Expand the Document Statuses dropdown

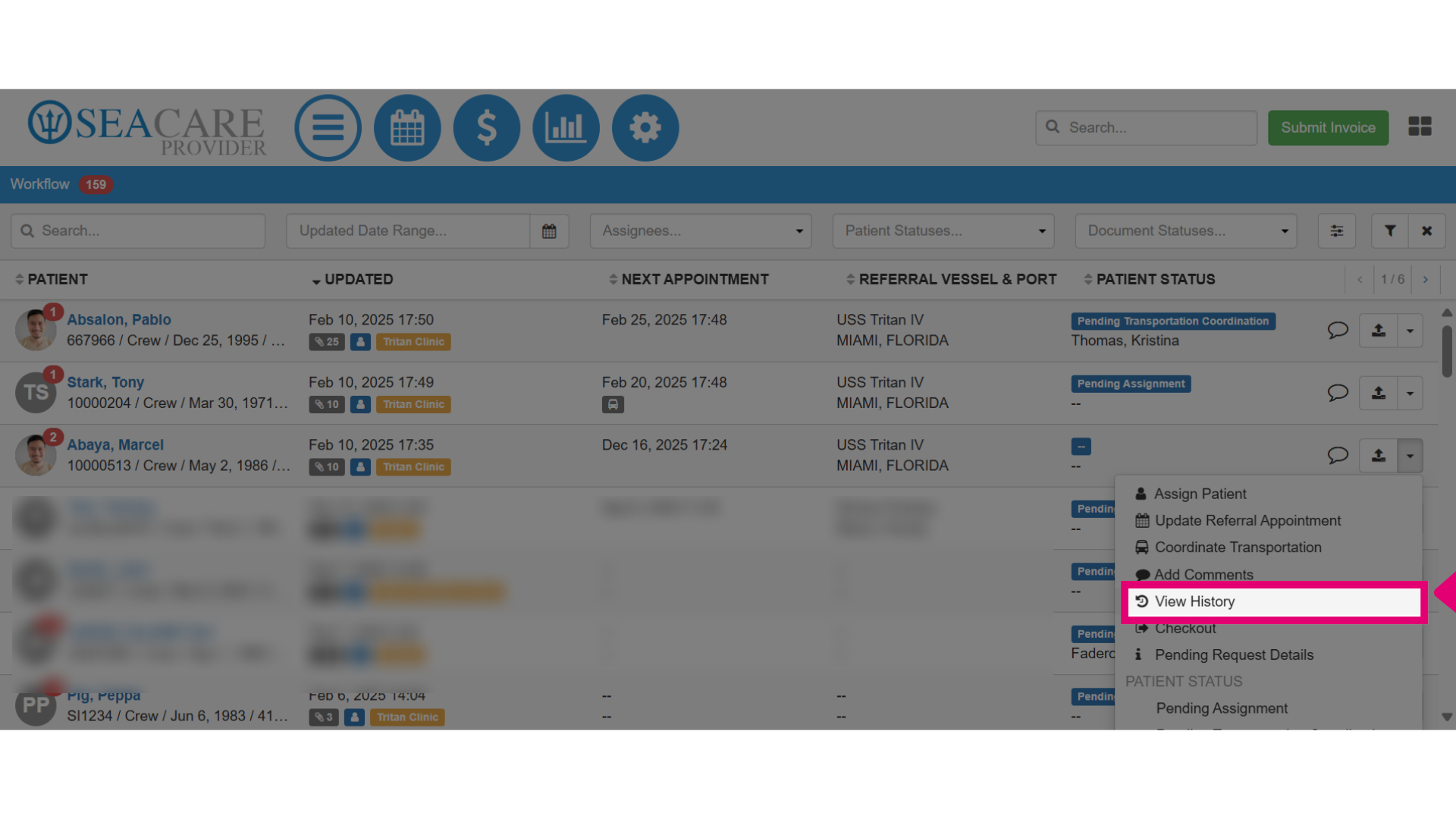(1186, 231)
